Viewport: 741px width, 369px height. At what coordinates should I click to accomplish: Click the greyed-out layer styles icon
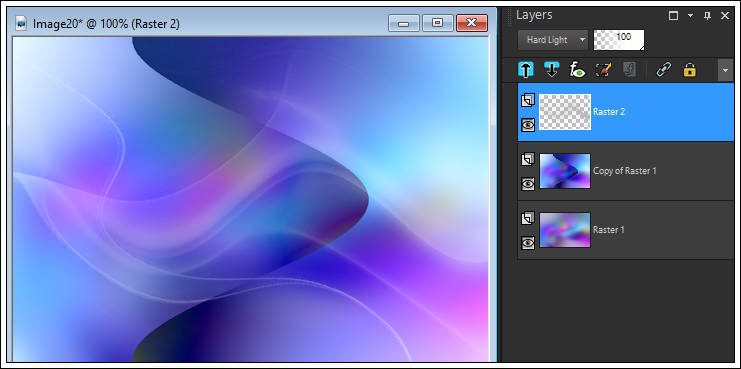(x=629, y=70)
